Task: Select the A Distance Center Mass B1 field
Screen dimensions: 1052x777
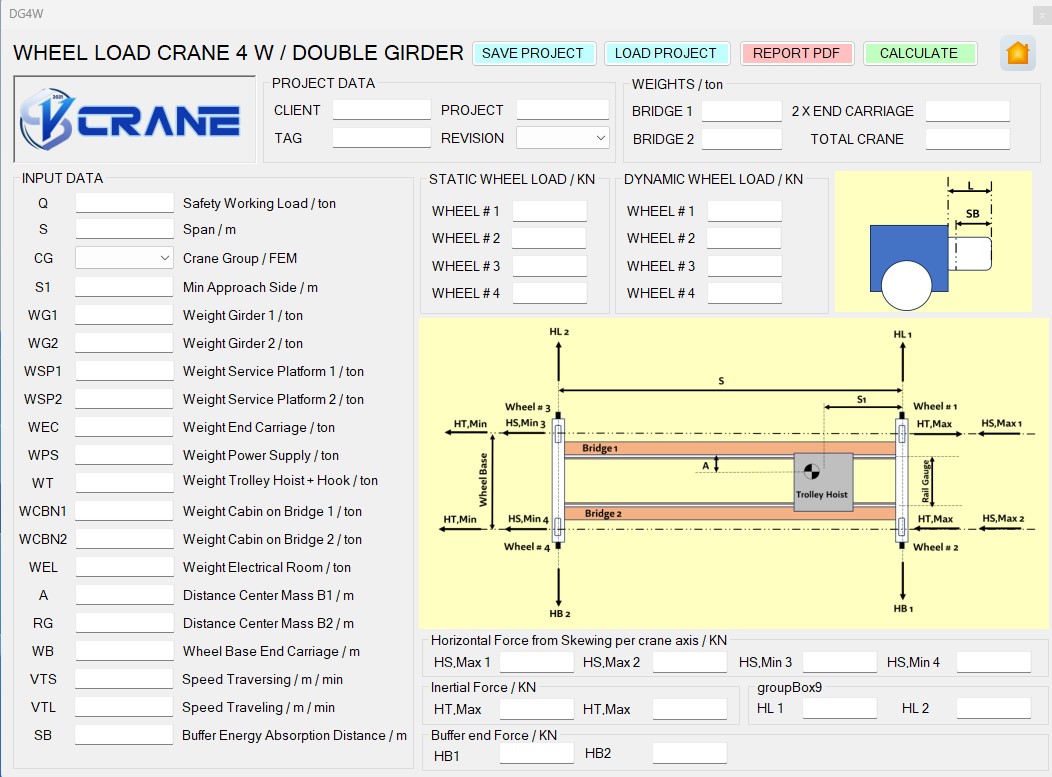Action: click(x=124, y=594)
